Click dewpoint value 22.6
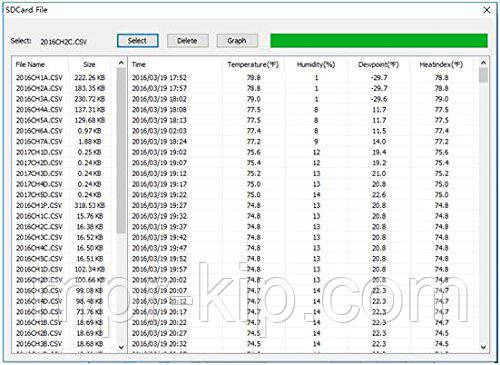Image resolution: width=500 pixels, height=365 pixels. pyautogui.click(x=379, y=195)
